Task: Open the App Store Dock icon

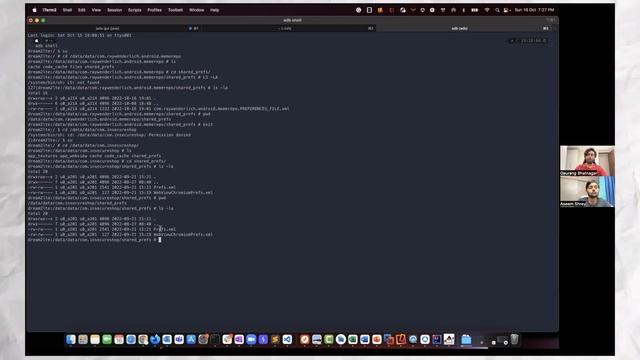Action: pyautogui.click(x=191, y=339)
